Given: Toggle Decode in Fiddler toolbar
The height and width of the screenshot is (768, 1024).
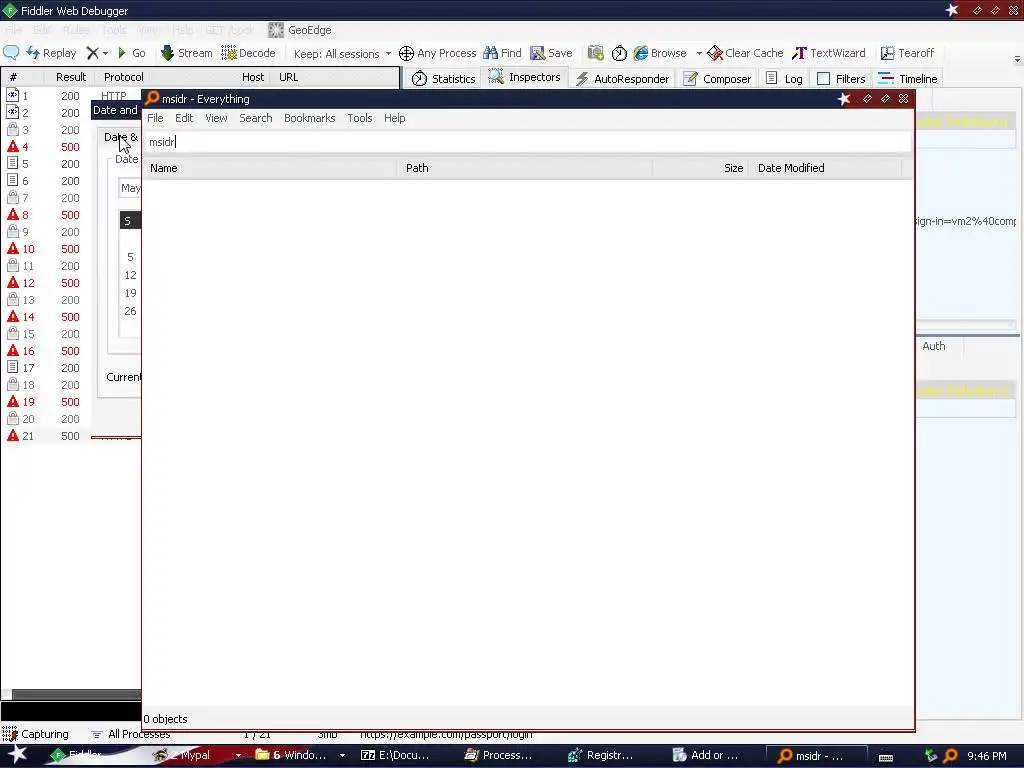Looking at the screenshot, I should (x=248, y=53).
